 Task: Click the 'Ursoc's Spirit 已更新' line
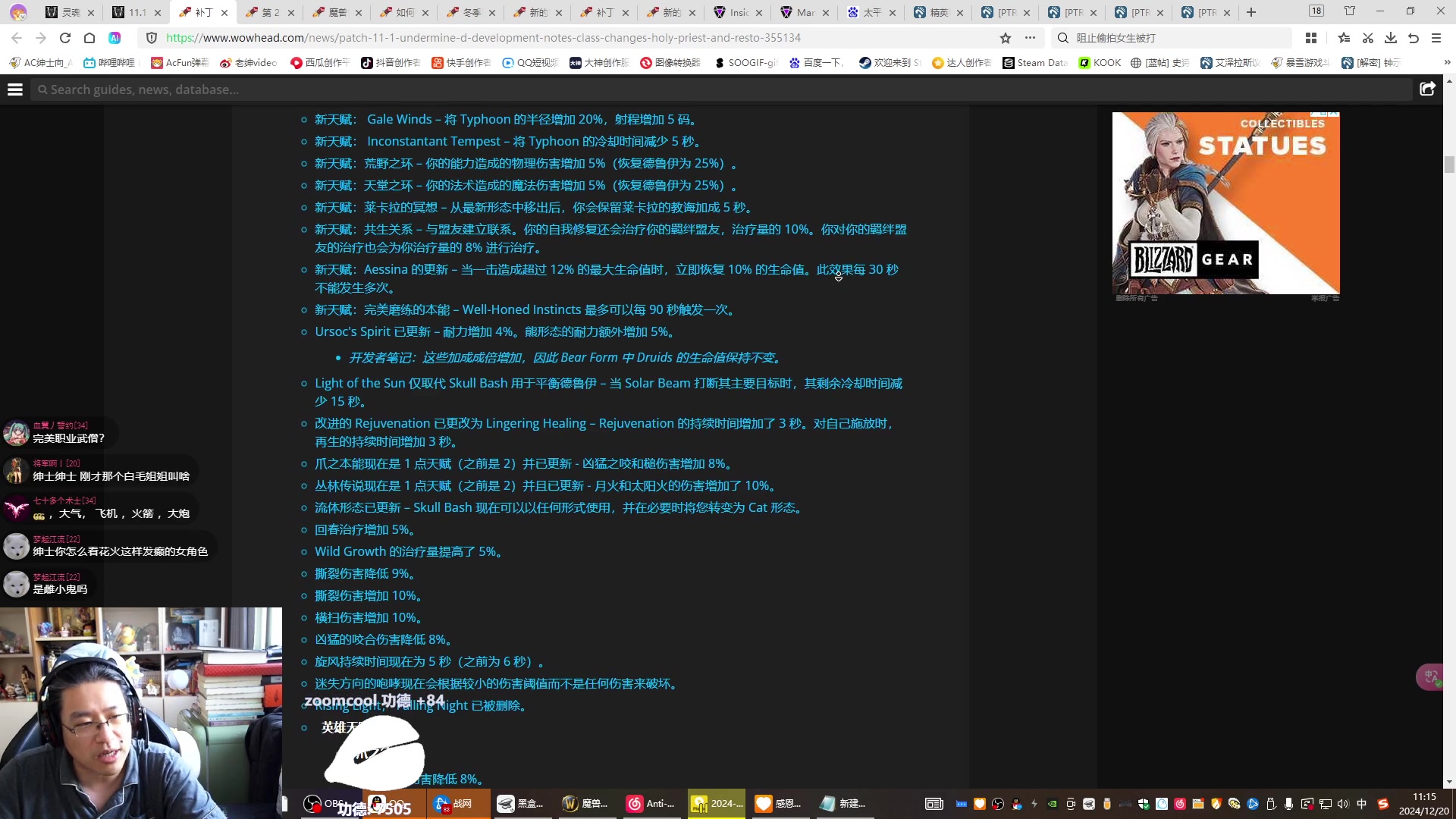click(496, 331)
